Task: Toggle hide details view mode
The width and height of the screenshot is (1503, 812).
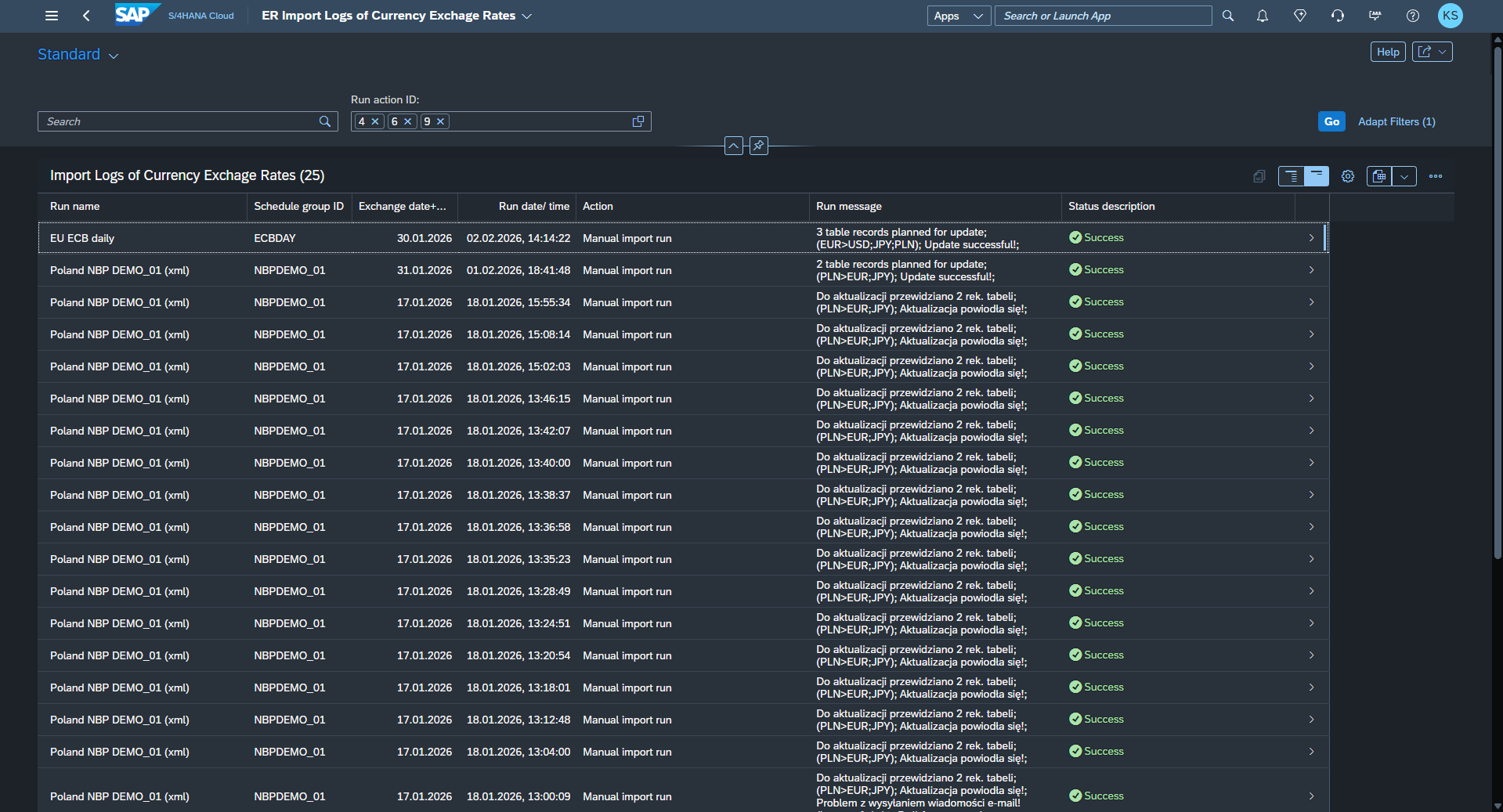Action: (x=1317, y=176)
